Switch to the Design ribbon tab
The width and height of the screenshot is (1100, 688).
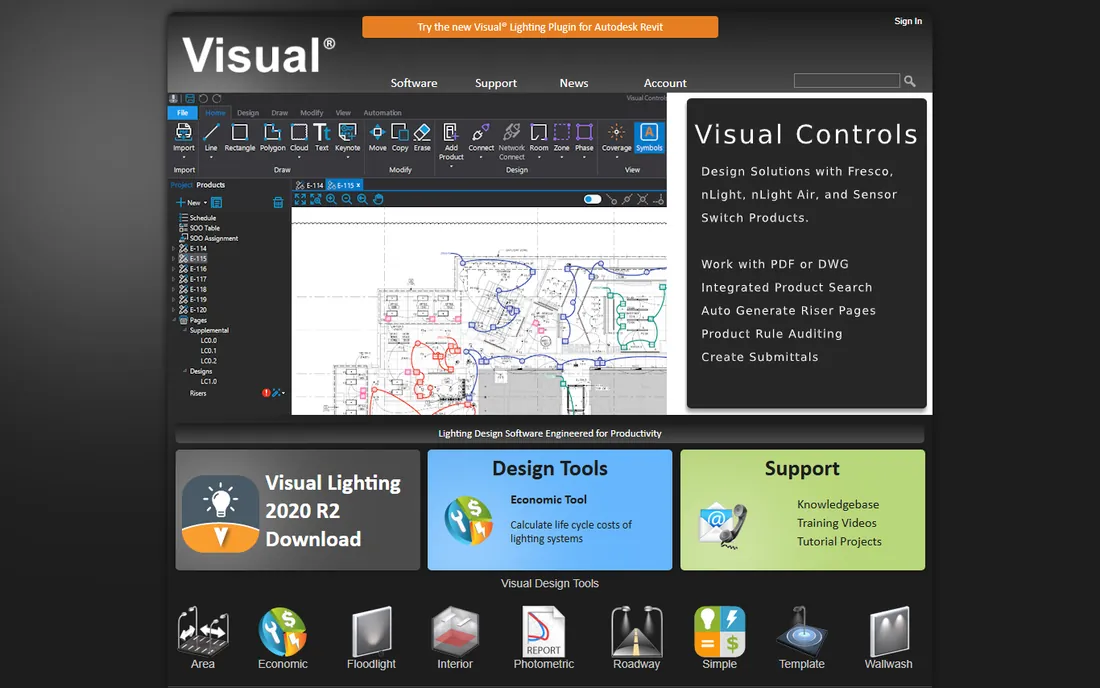tap(248, 113)
